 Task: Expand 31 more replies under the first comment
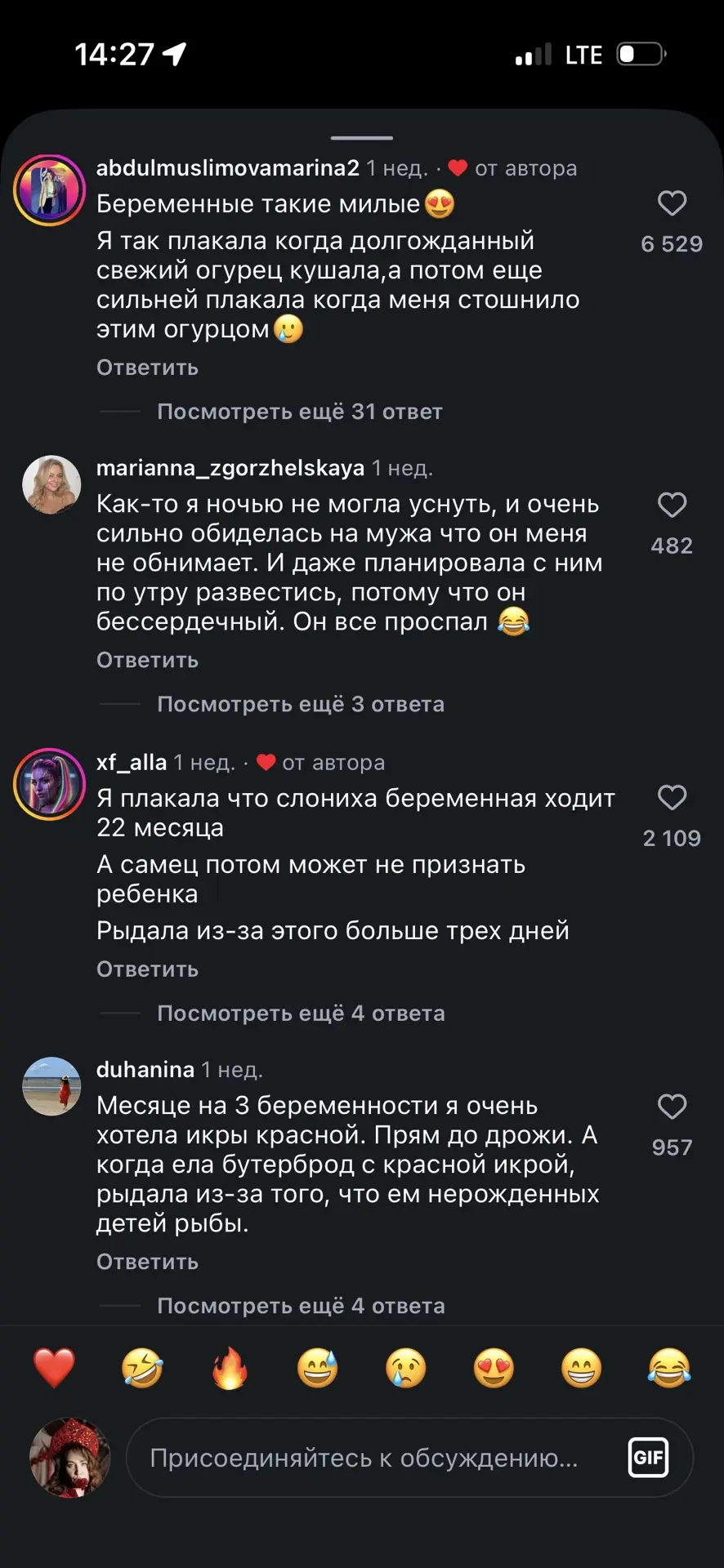299,412
